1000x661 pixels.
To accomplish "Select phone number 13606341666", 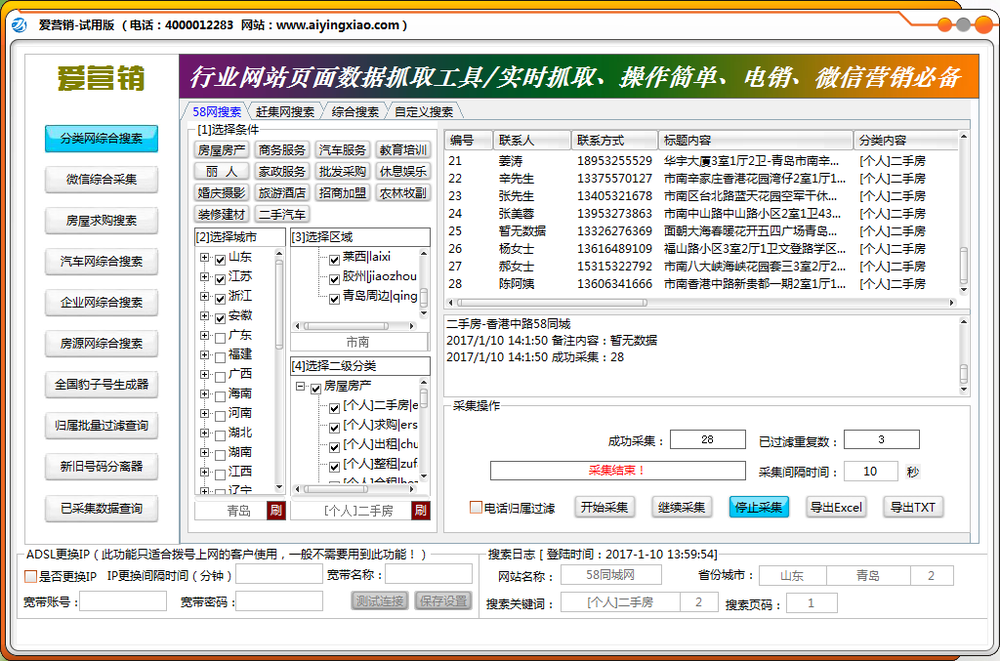I will 615,284.
